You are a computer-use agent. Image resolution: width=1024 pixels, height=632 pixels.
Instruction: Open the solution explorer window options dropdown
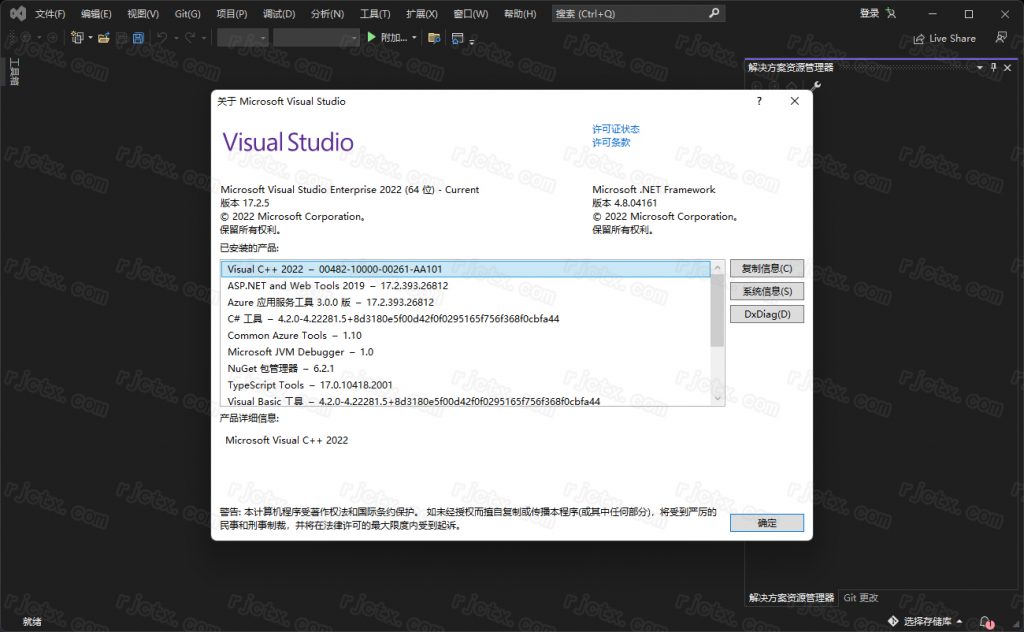[979, 67]
